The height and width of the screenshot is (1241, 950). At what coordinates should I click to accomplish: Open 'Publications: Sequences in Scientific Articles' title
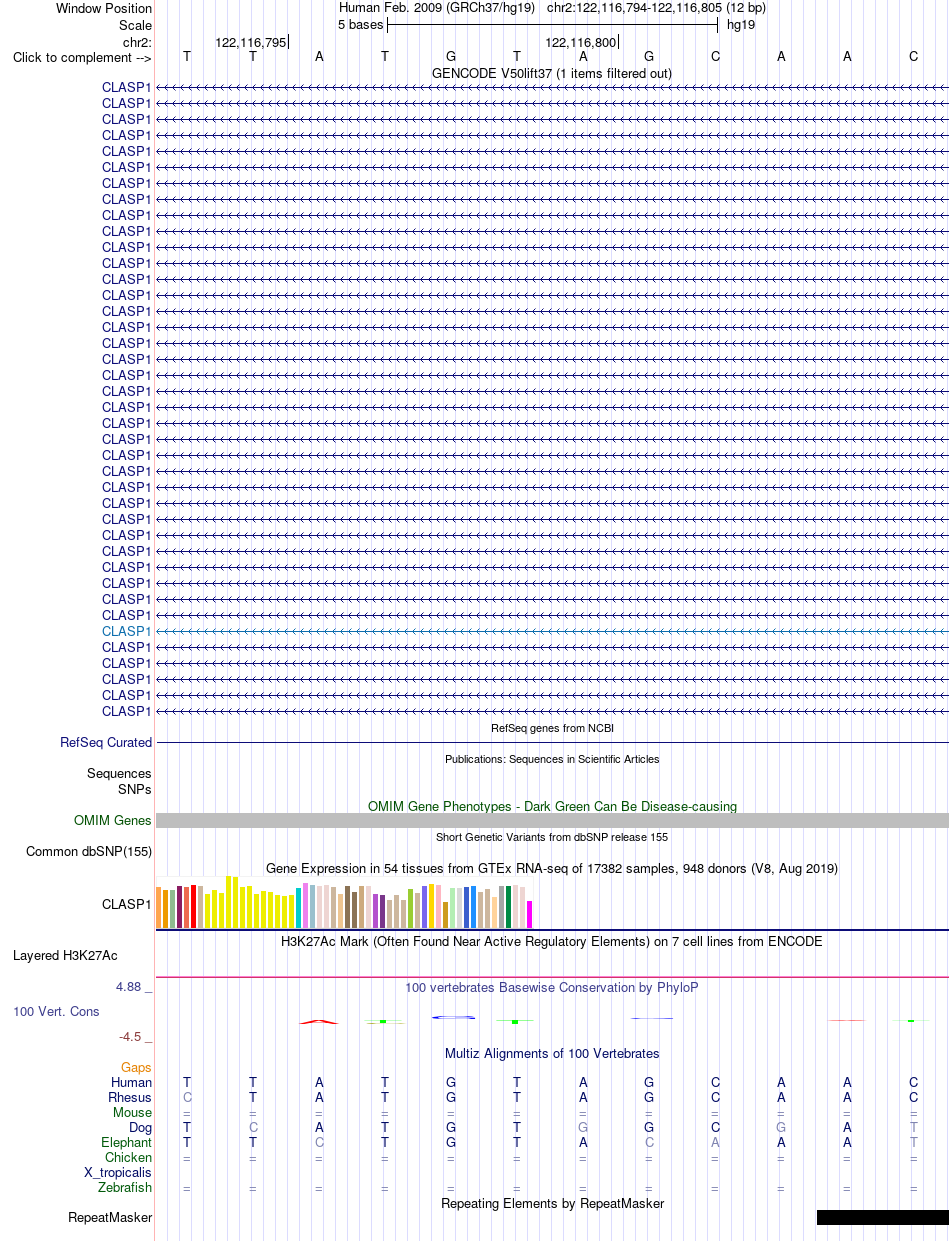click(552, 759)
